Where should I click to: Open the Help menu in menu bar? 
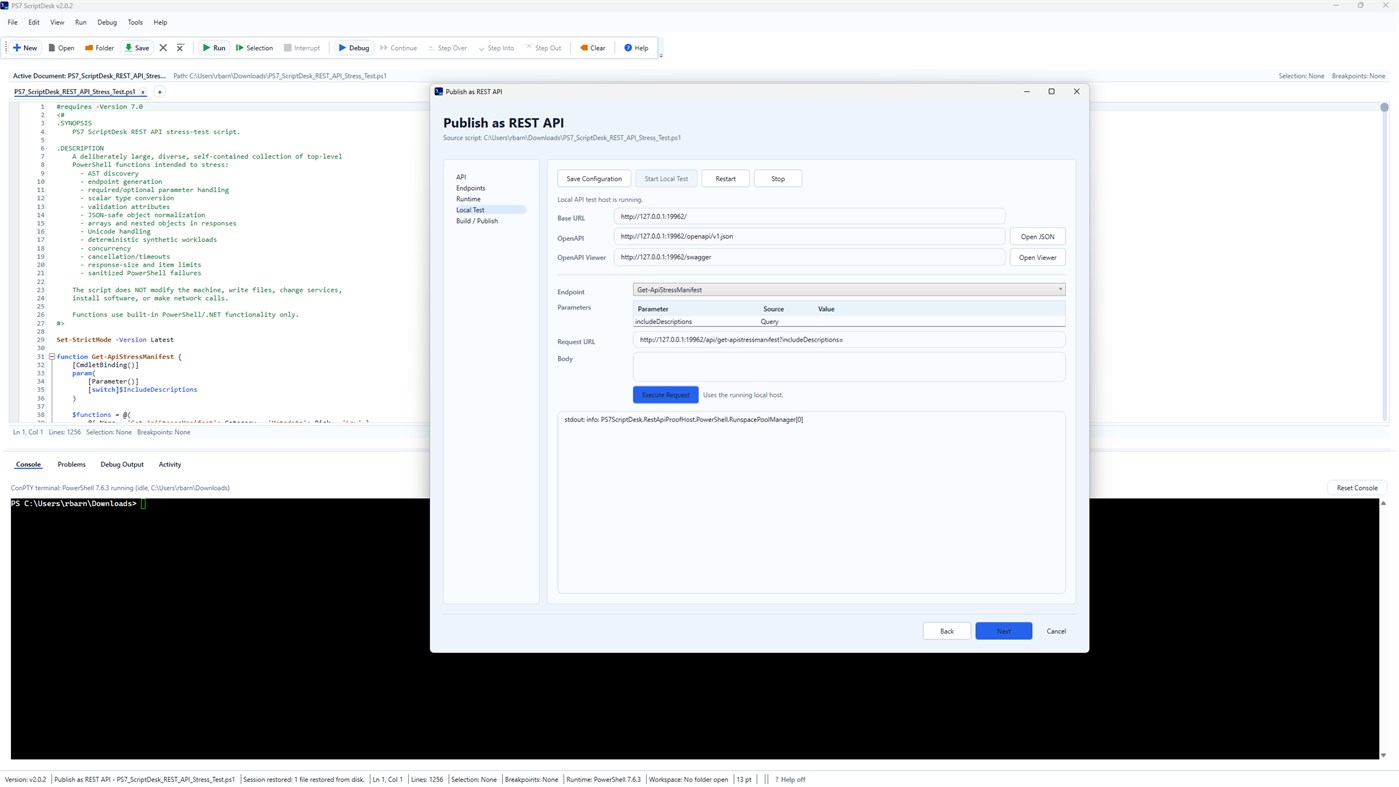click(160, 22)
